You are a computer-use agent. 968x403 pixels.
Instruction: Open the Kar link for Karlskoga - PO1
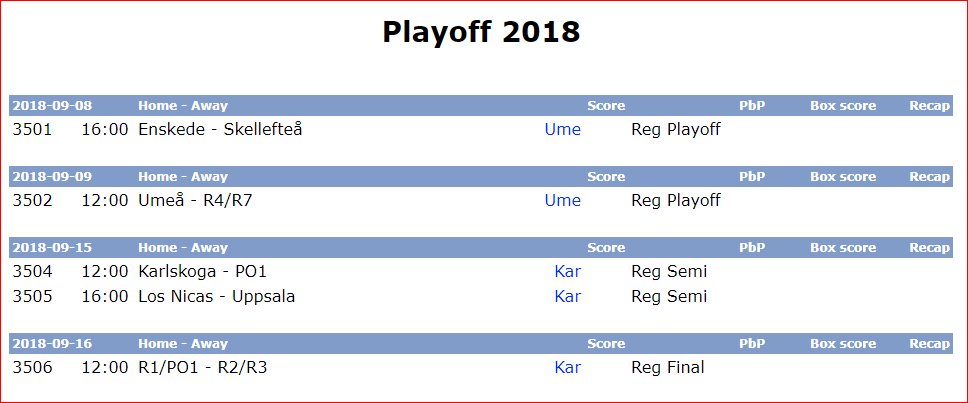(x=567, y=272)
